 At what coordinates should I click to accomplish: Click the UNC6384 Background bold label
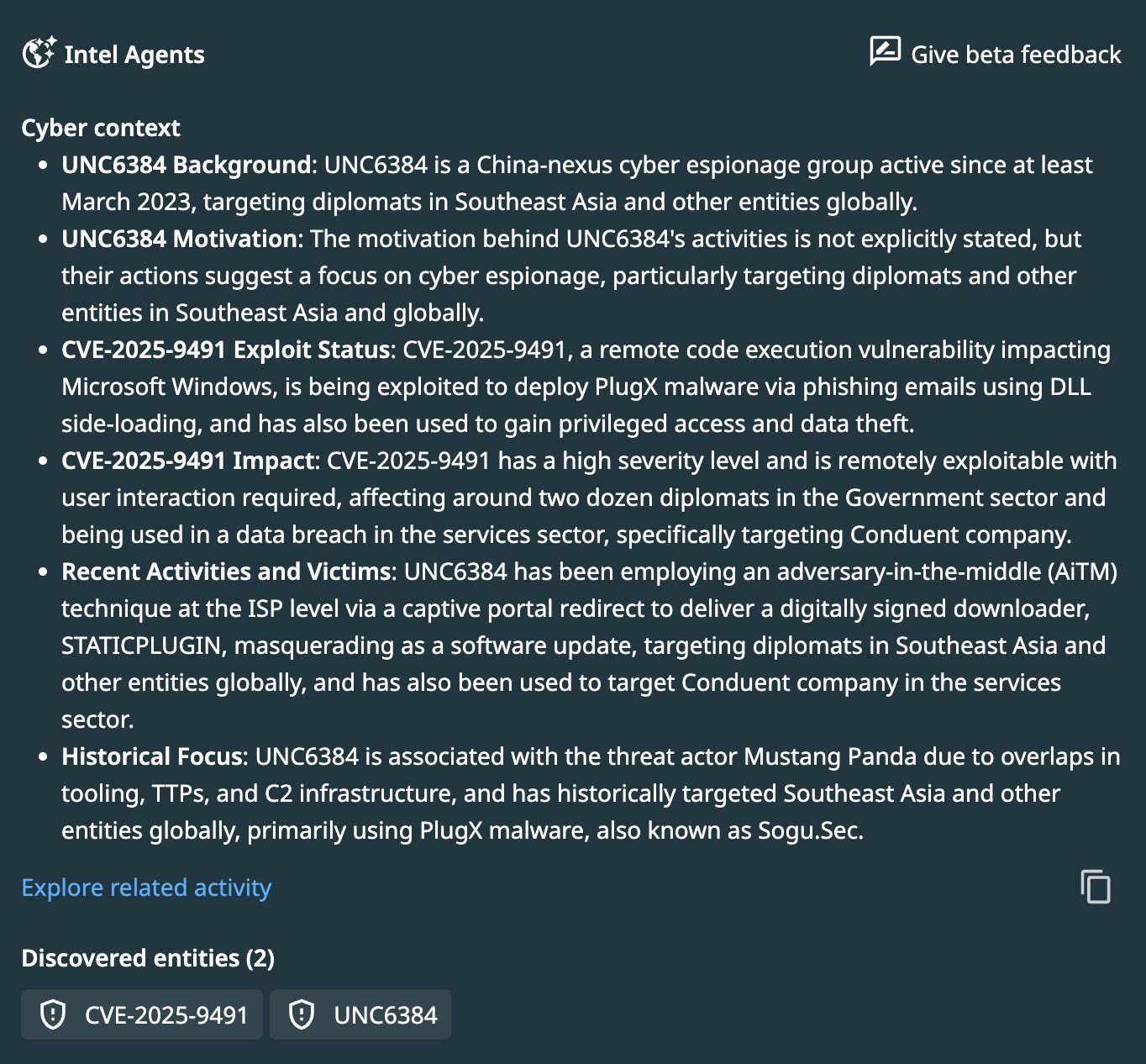coord(186,165)
